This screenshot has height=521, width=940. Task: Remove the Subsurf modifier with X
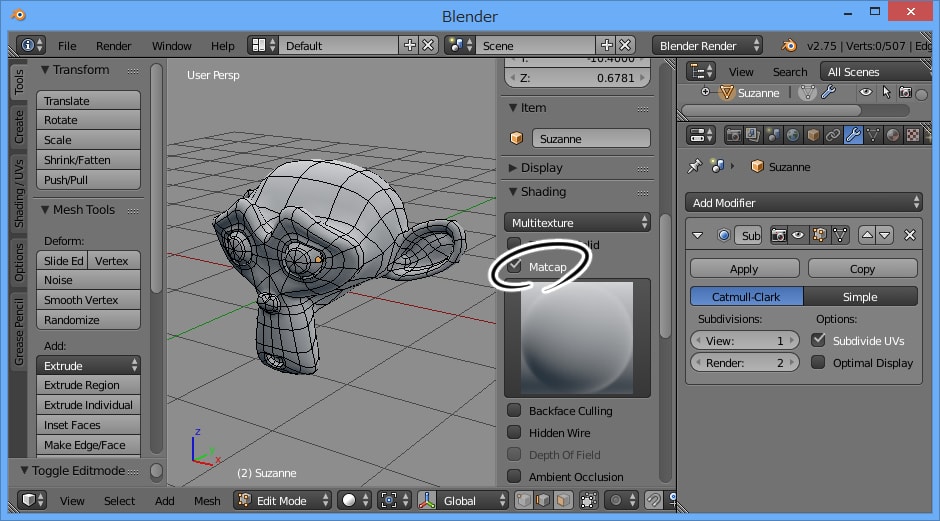tap(909, 235)
